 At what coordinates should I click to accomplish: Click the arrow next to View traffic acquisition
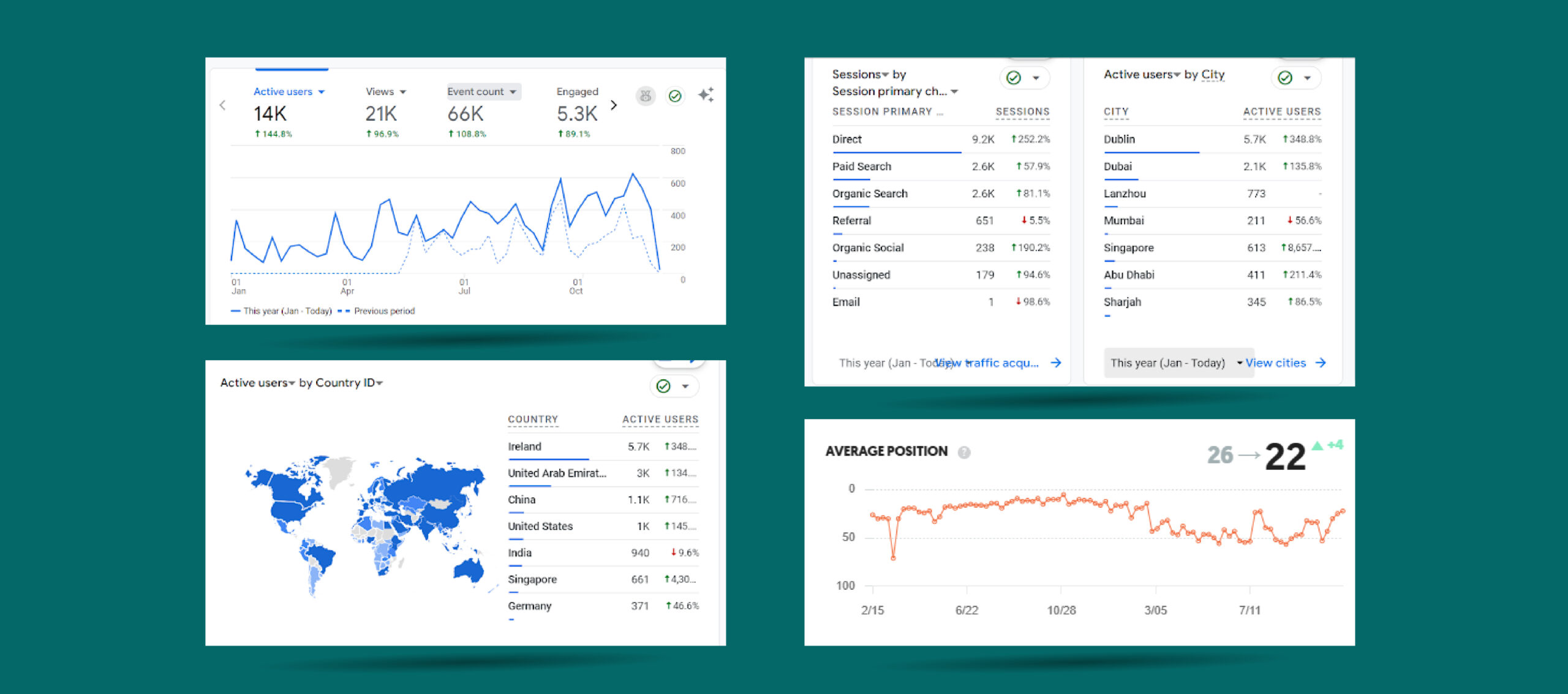(x=1056, y=363)
